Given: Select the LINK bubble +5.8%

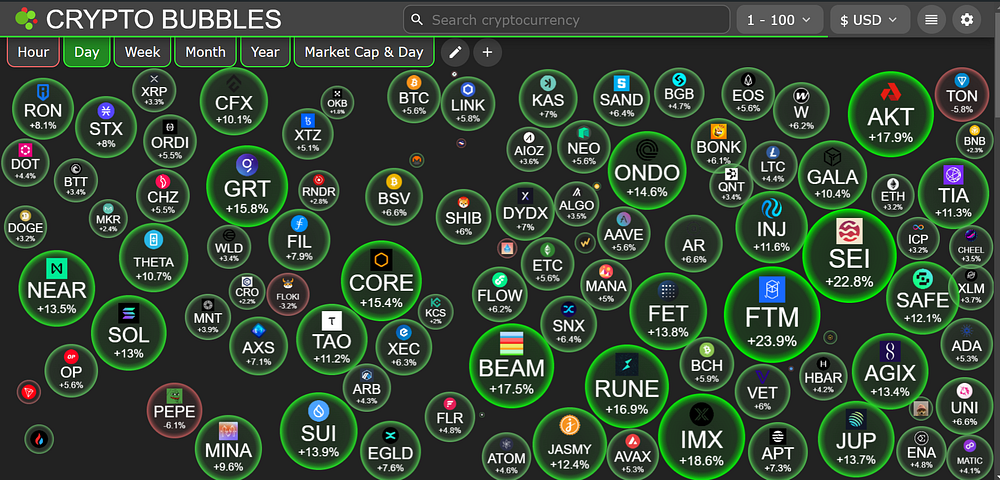Looking at the screenshot, I should (x=468, y=103).
